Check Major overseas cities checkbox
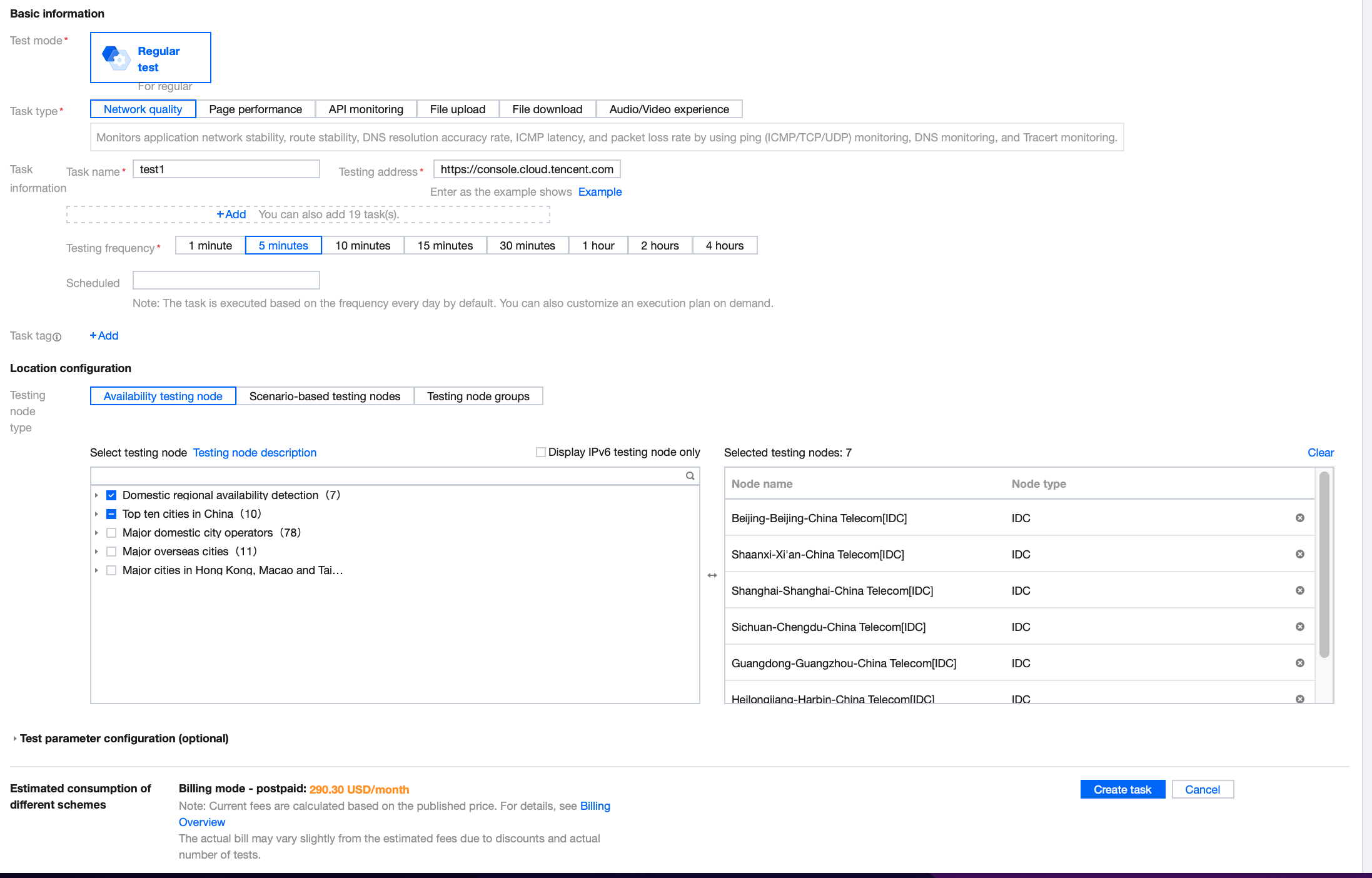The height and width of the screenshot is (878, 1372). tap(111, 552)
